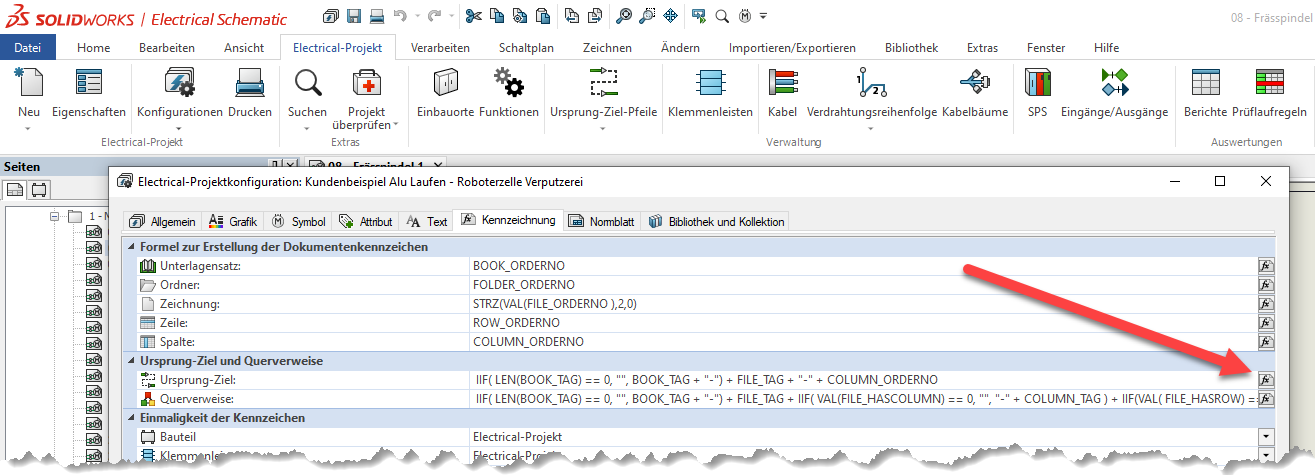Viewport: 1315px width, 475px height.
Task: Click the SPS icon in the ribbon
Action: (1038, 92)
